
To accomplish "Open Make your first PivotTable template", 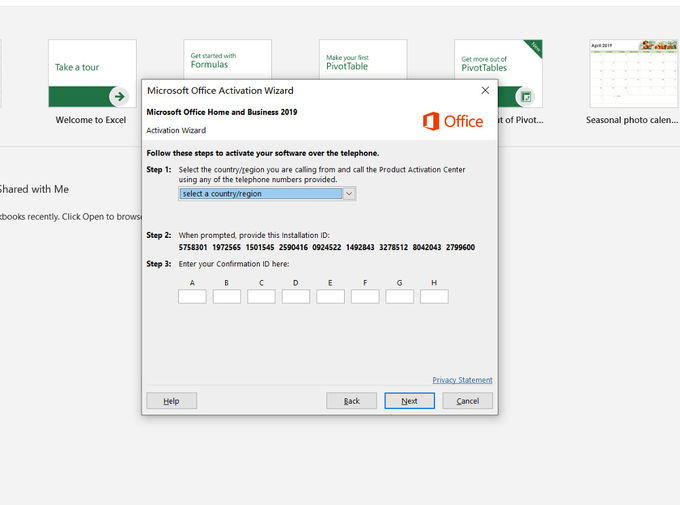I will (363, 59).
